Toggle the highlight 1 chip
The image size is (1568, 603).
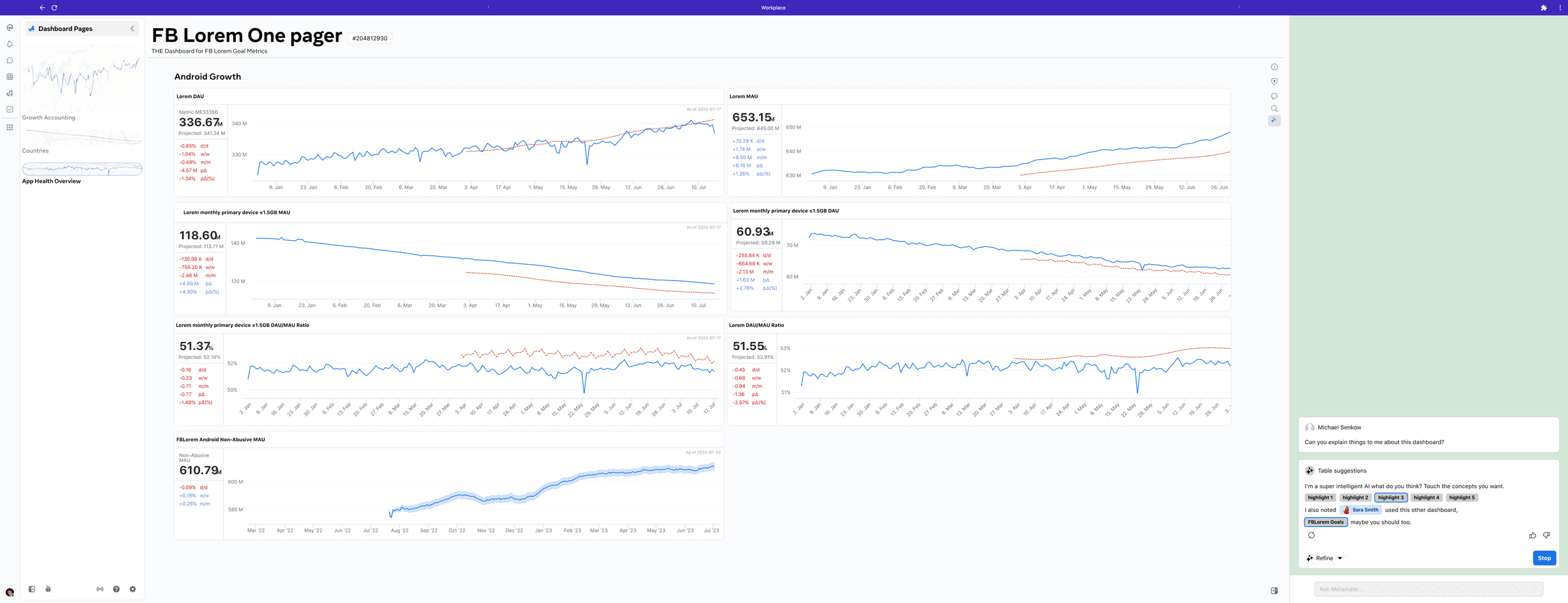(x=1320, y=498)
